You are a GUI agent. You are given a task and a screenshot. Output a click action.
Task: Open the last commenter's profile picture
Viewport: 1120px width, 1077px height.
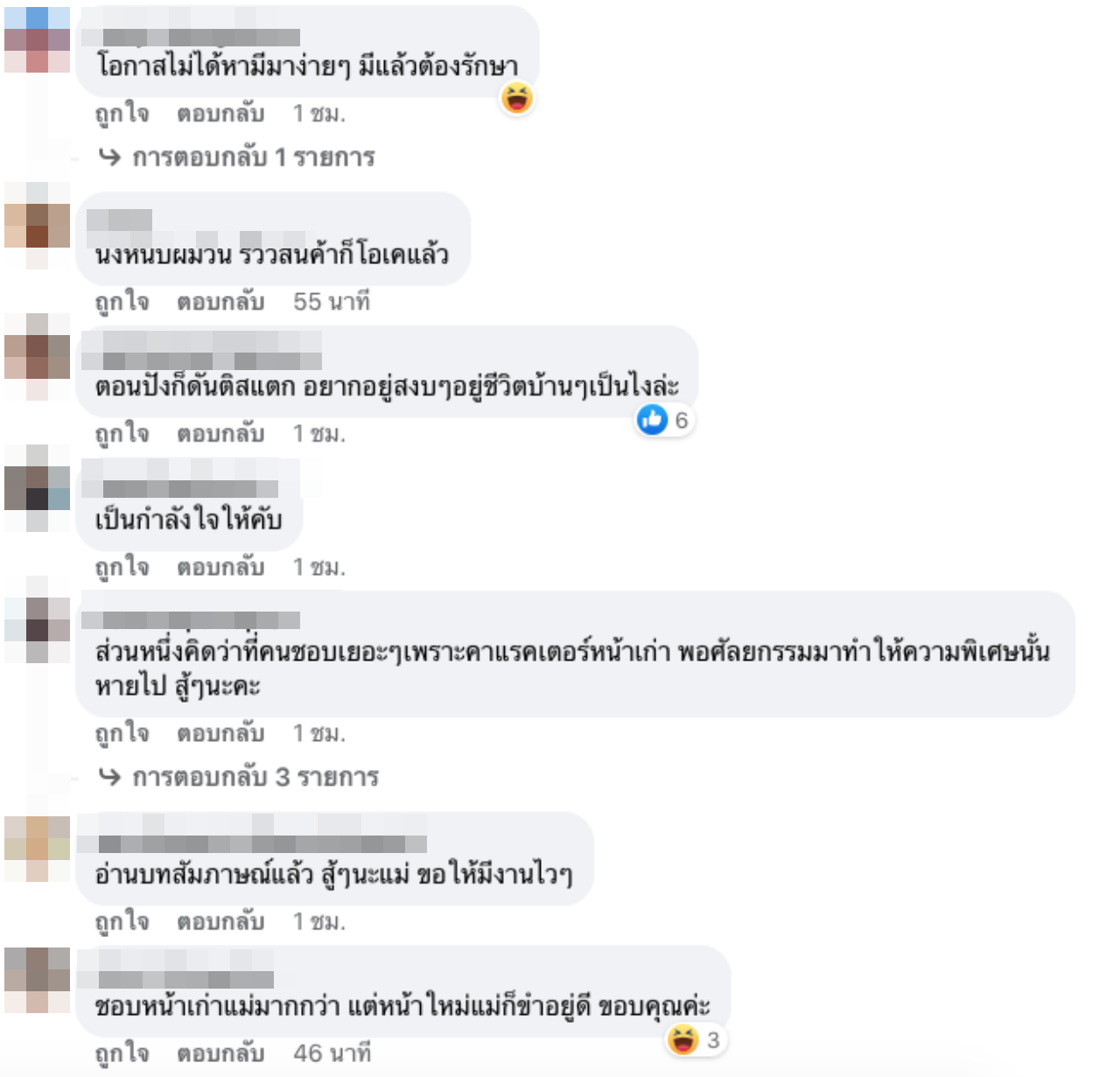[x=37, y=980]
